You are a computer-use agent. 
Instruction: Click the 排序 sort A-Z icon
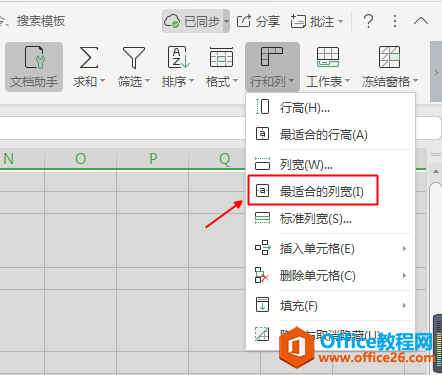pyautogui.click(x=178, y=58)
